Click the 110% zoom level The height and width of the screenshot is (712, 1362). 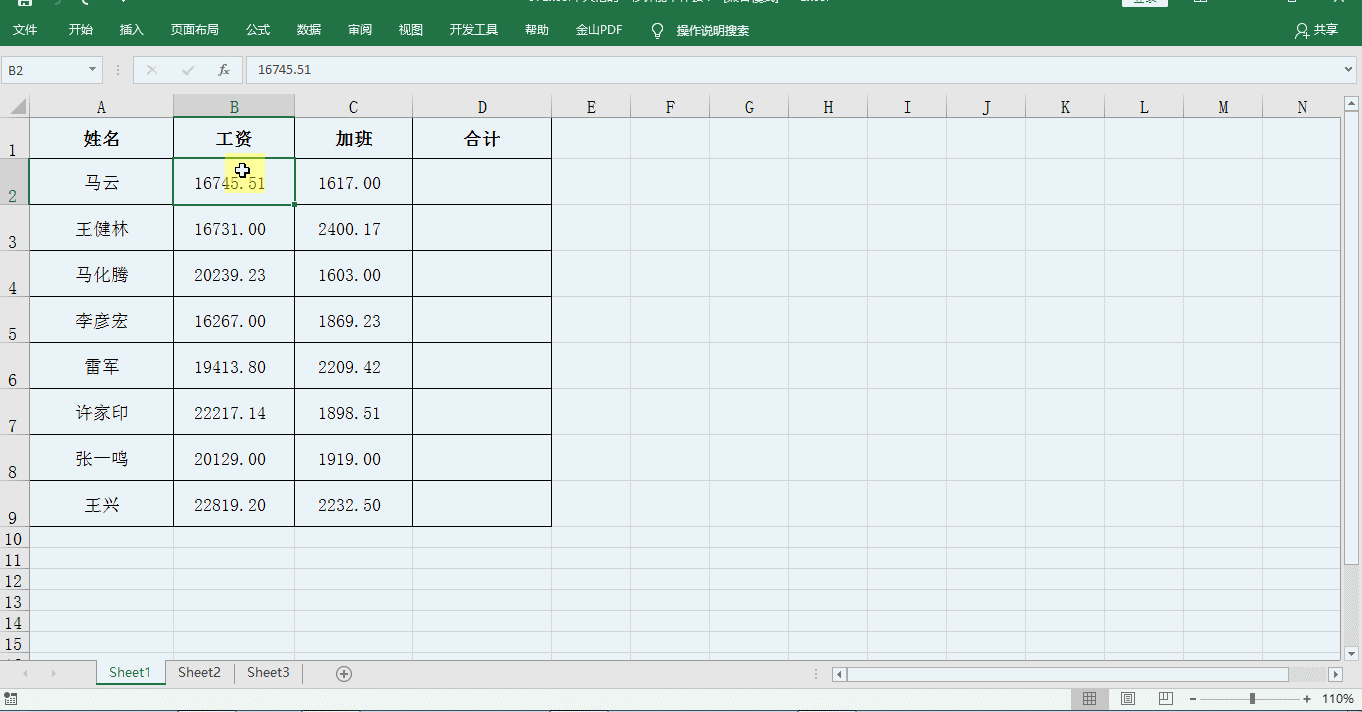coord(1338,699)
